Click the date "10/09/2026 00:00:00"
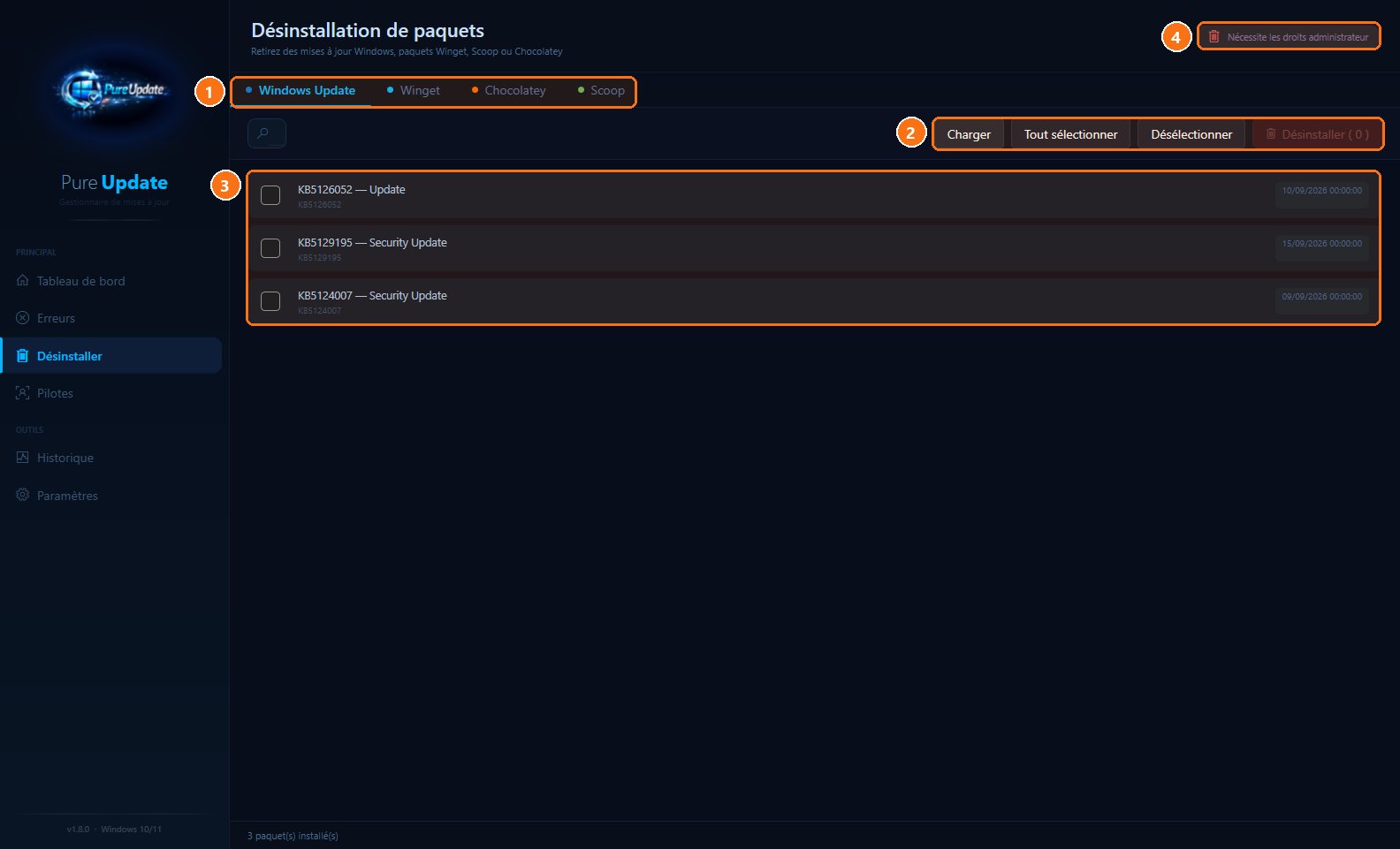The width and height of the screenshot is (1400, 849). [1321, 191]
